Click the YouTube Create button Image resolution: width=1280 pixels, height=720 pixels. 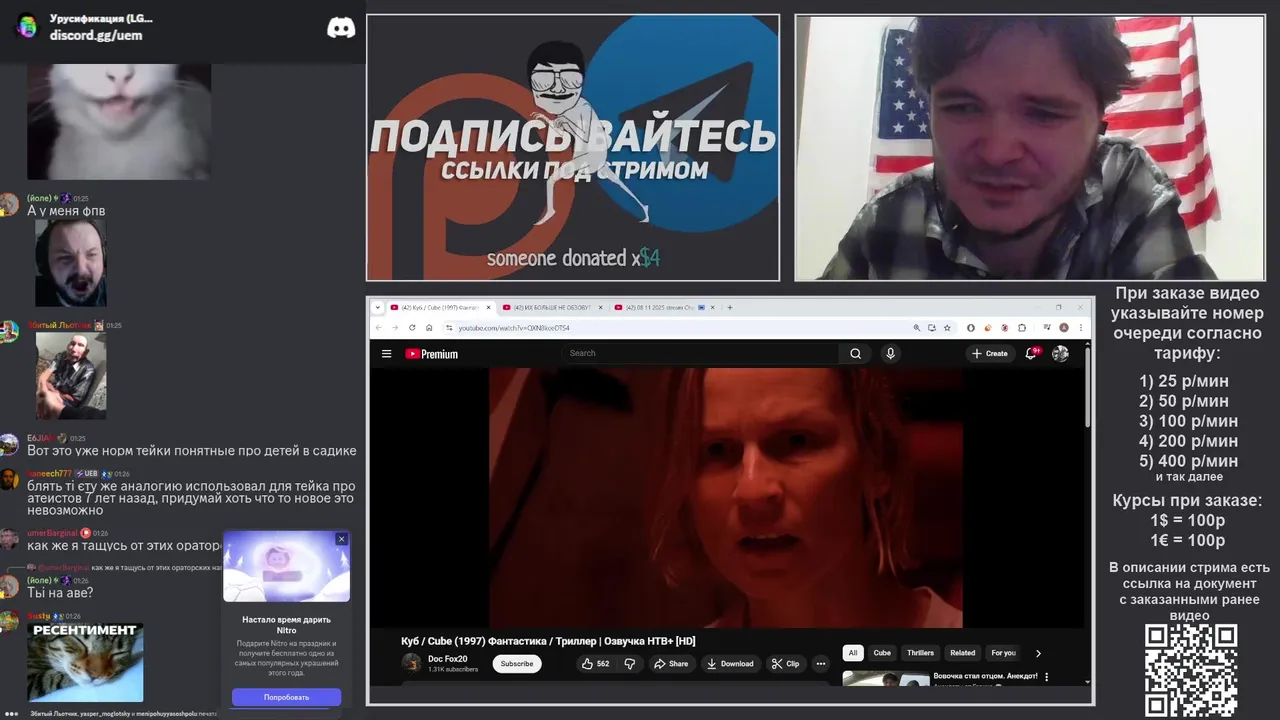click(x=989, y=353)
